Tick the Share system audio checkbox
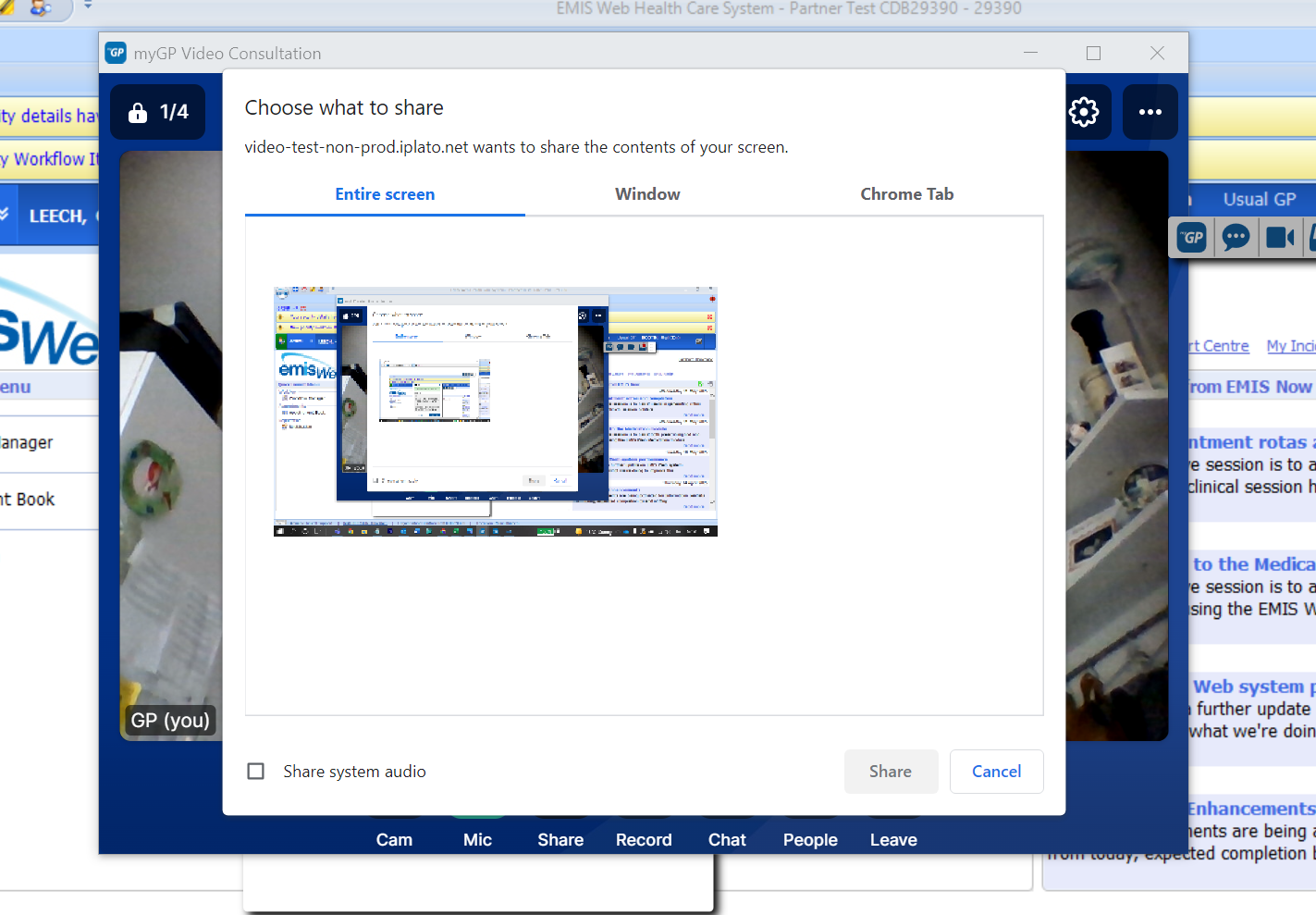 click(x=256, y=771)
